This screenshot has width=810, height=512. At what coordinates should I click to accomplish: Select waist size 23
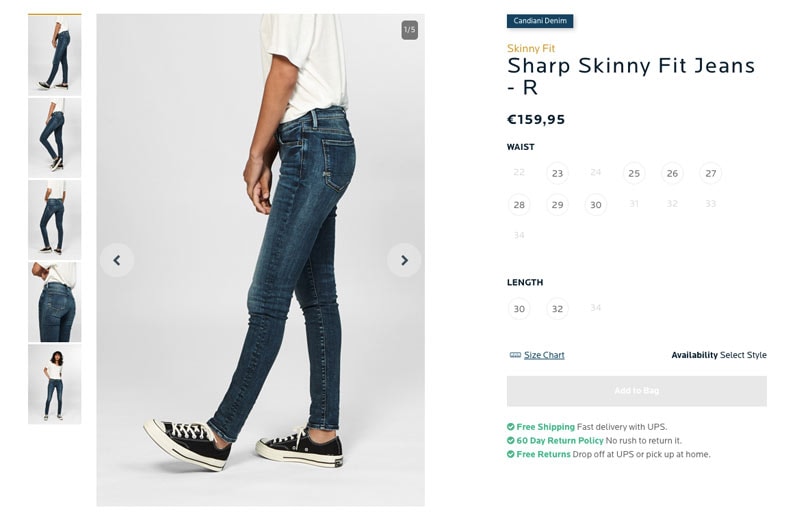[x=557, y=173]
